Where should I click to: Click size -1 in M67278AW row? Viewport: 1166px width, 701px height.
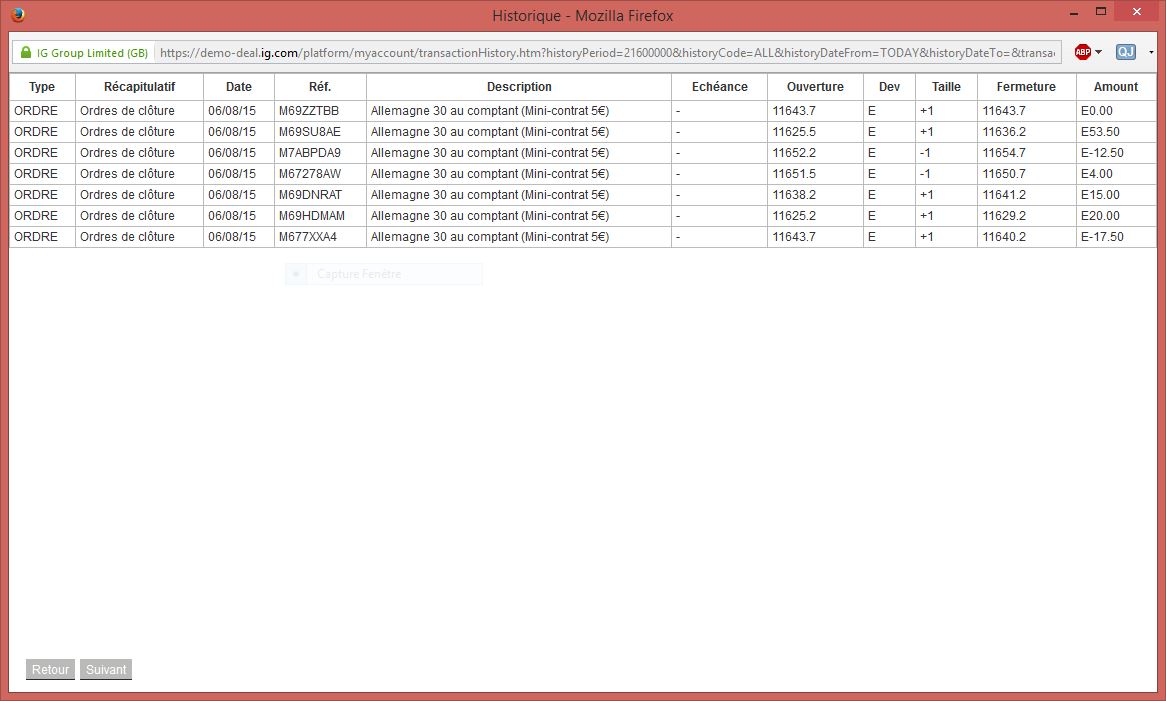coord(925,173)
